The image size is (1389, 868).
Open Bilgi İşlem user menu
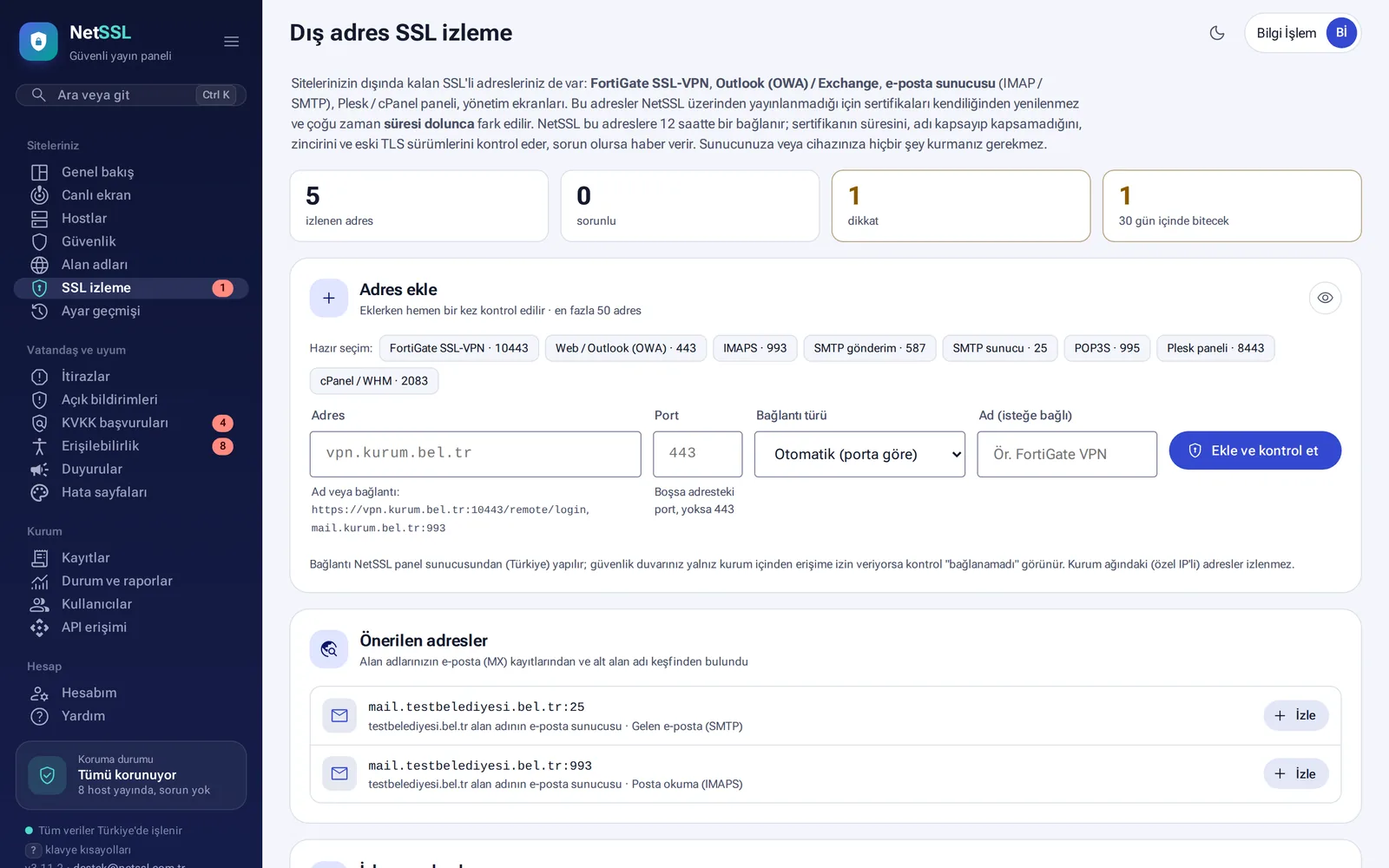[1302, 33]
